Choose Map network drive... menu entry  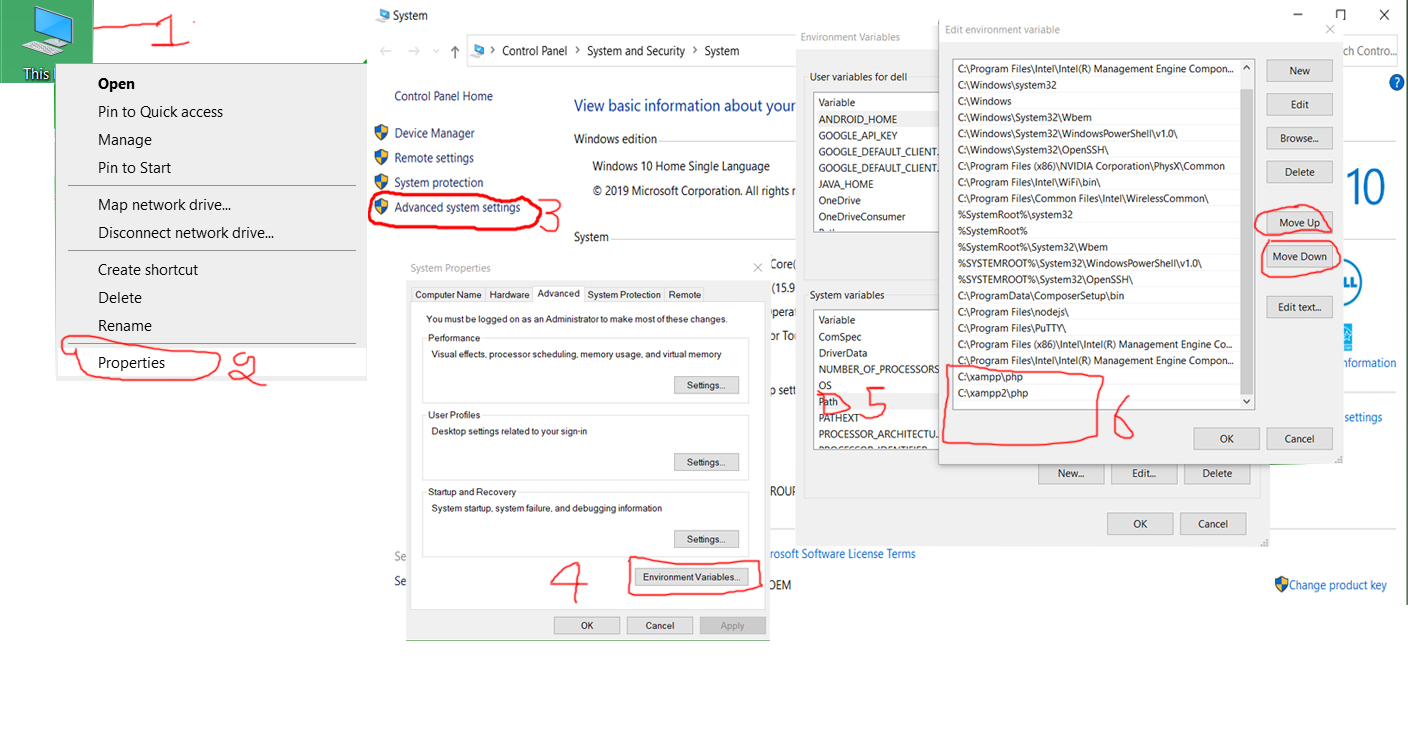click(x=164, y=205)
